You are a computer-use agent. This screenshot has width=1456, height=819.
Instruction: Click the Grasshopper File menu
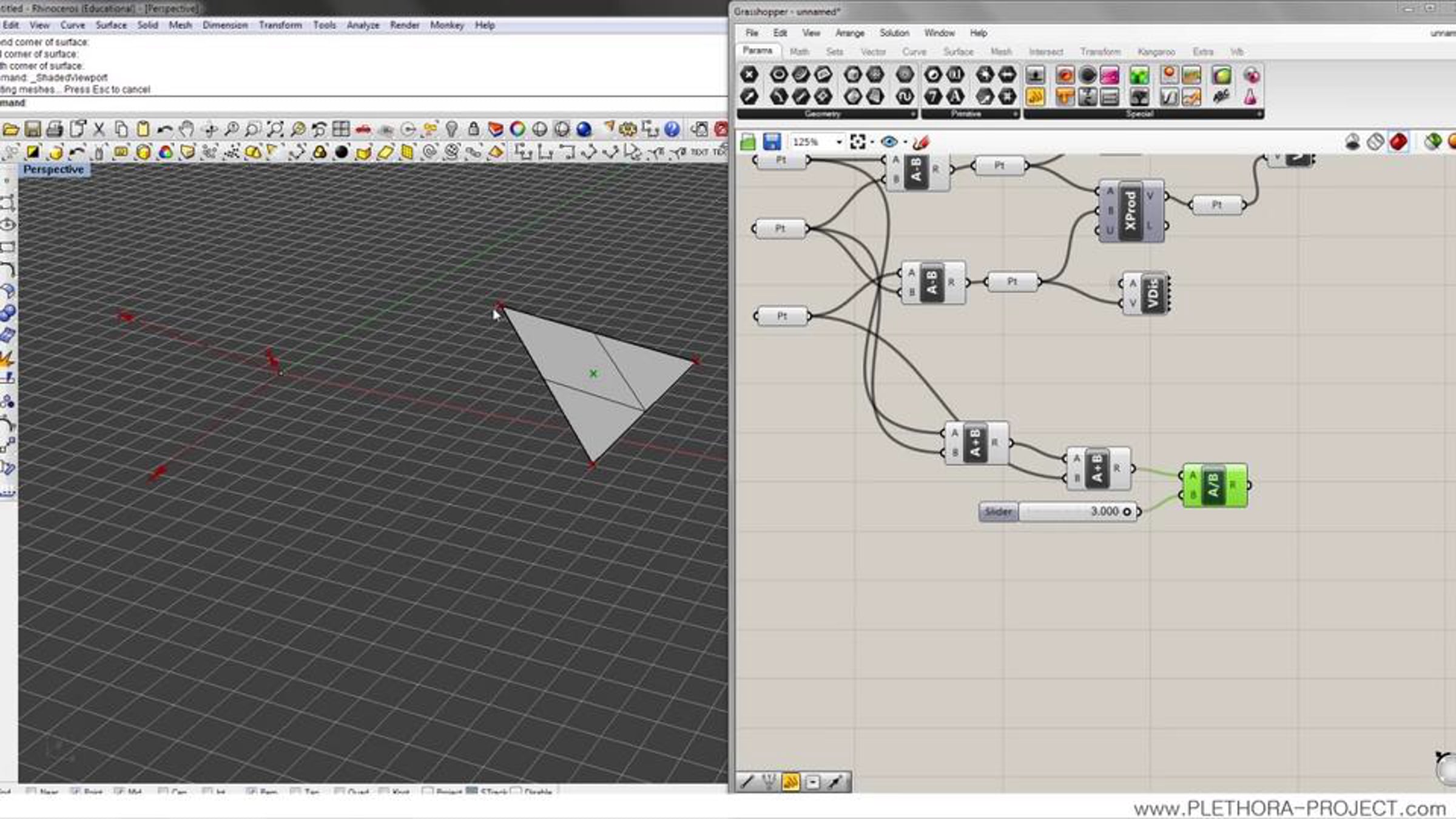click(x=752, y=33)
